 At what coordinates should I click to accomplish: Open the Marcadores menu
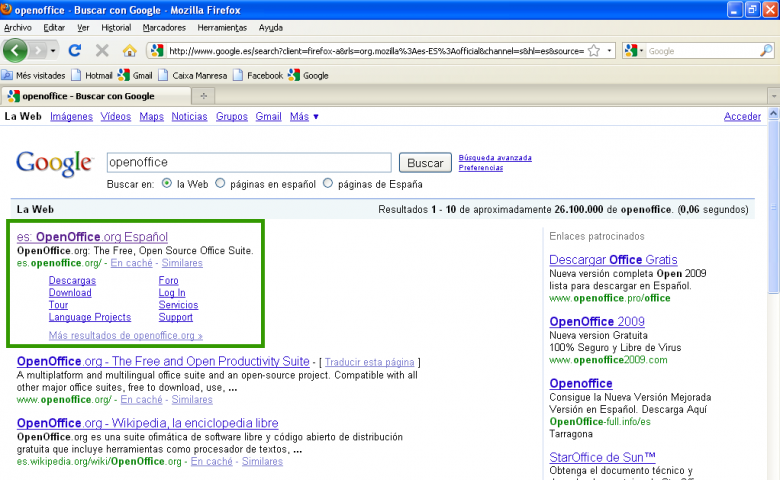point(164,28)
